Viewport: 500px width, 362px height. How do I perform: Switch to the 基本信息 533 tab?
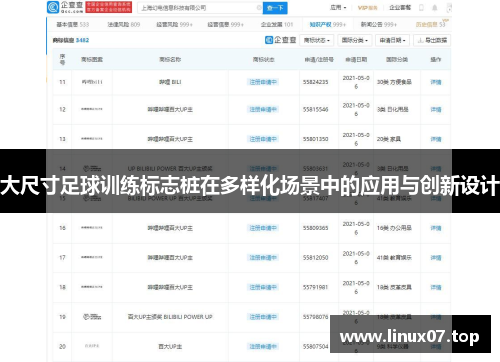tap(73, 24)
